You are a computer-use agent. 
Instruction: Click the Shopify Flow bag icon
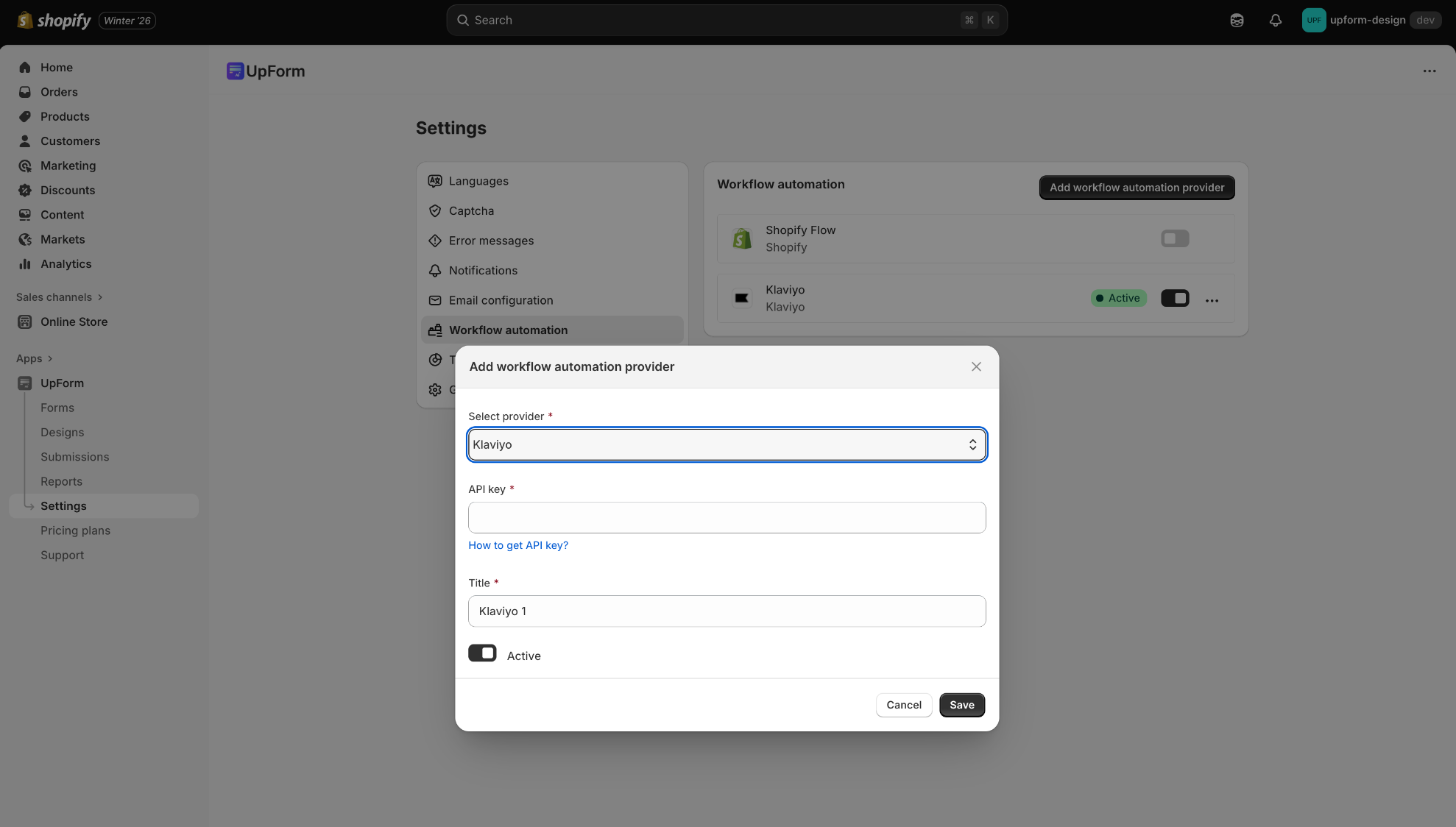click(x=742, y=238)
